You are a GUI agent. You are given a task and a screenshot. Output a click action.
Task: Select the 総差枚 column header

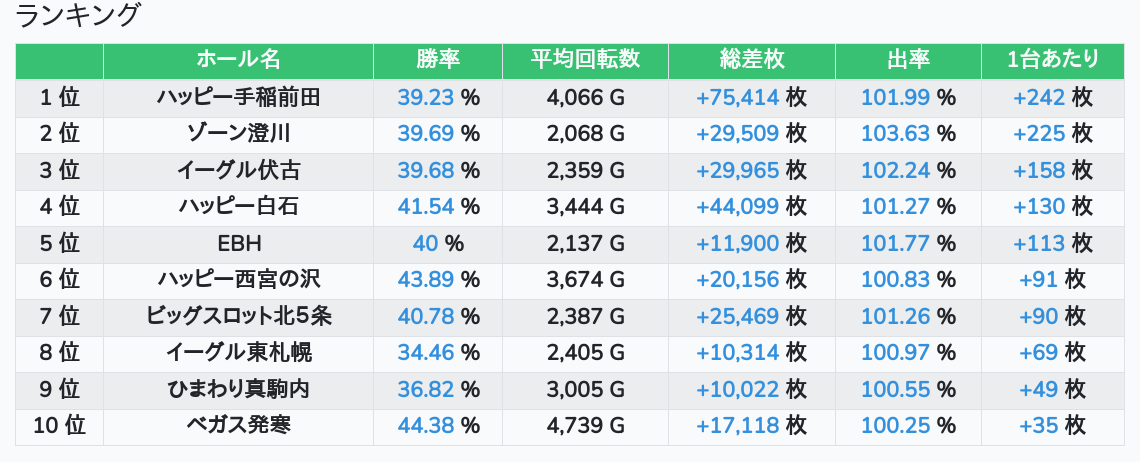coord(751,60)
